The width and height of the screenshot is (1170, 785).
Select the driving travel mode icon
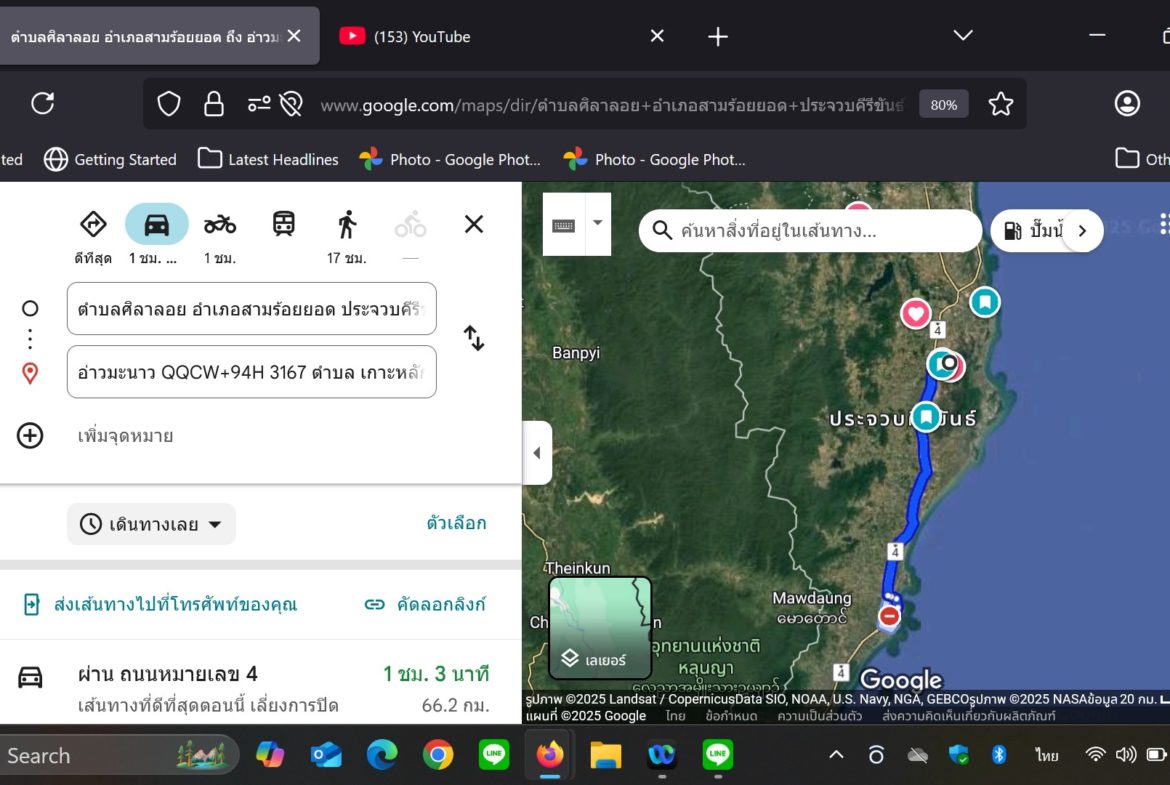click(x=156, y=225)
